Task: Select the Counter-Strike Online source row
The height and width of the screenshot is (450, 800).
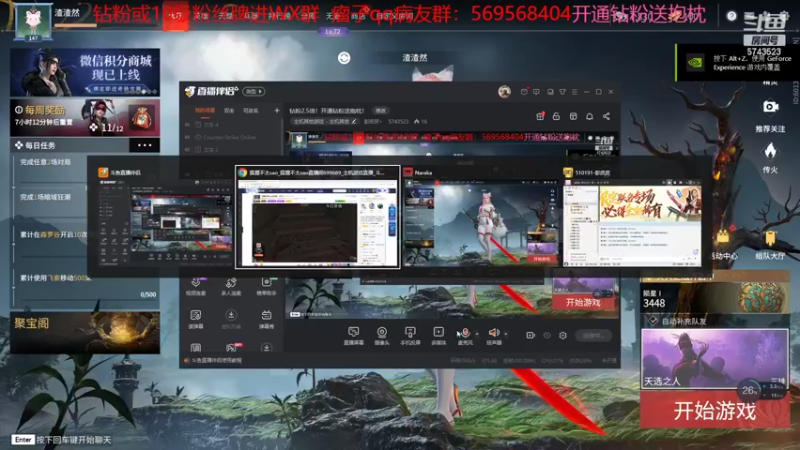Action: pyautogui.click(x=231, y=137)
